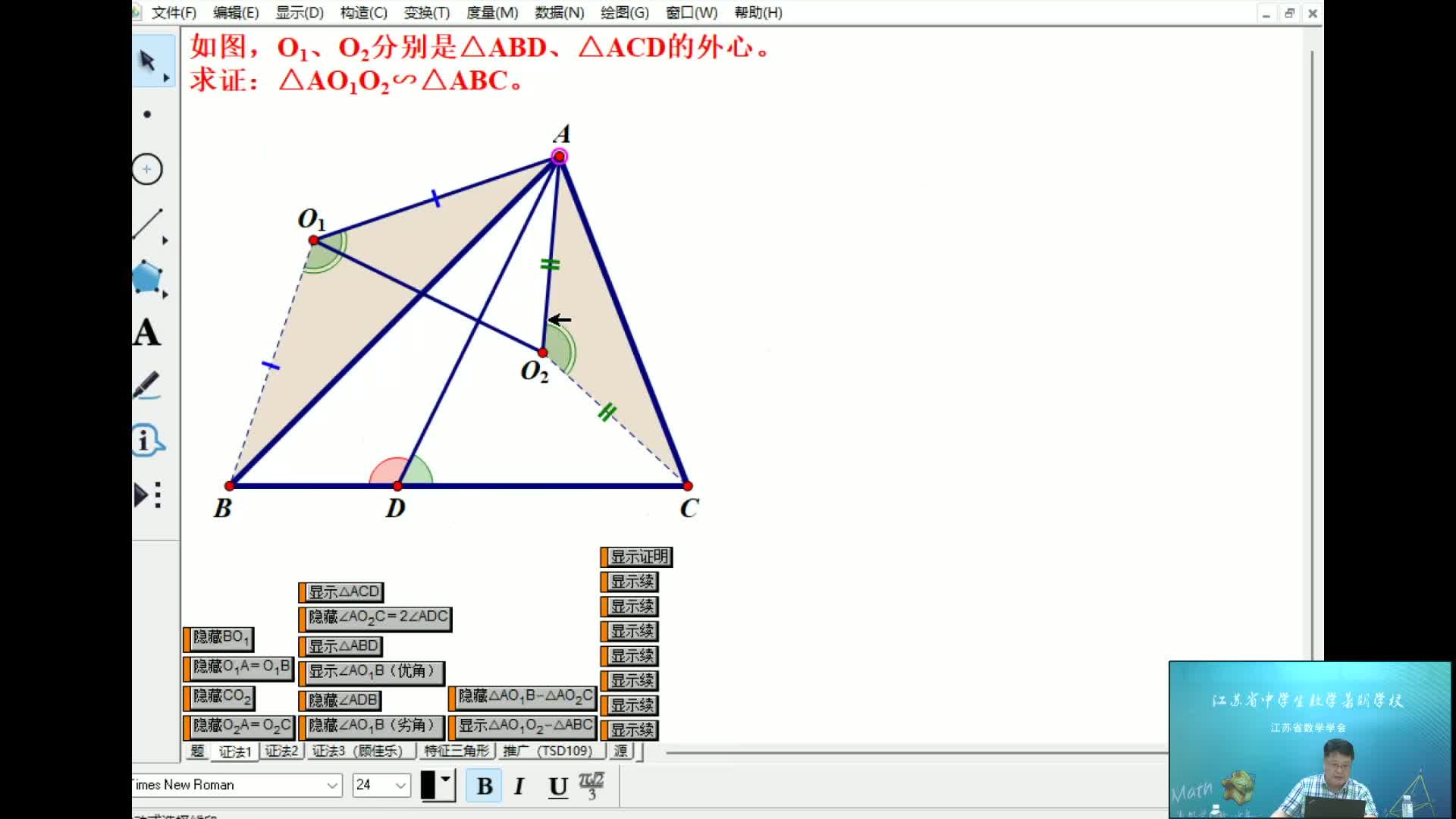Open the 构造(C) menu
Screen dimensions: 1456x819
363,13
